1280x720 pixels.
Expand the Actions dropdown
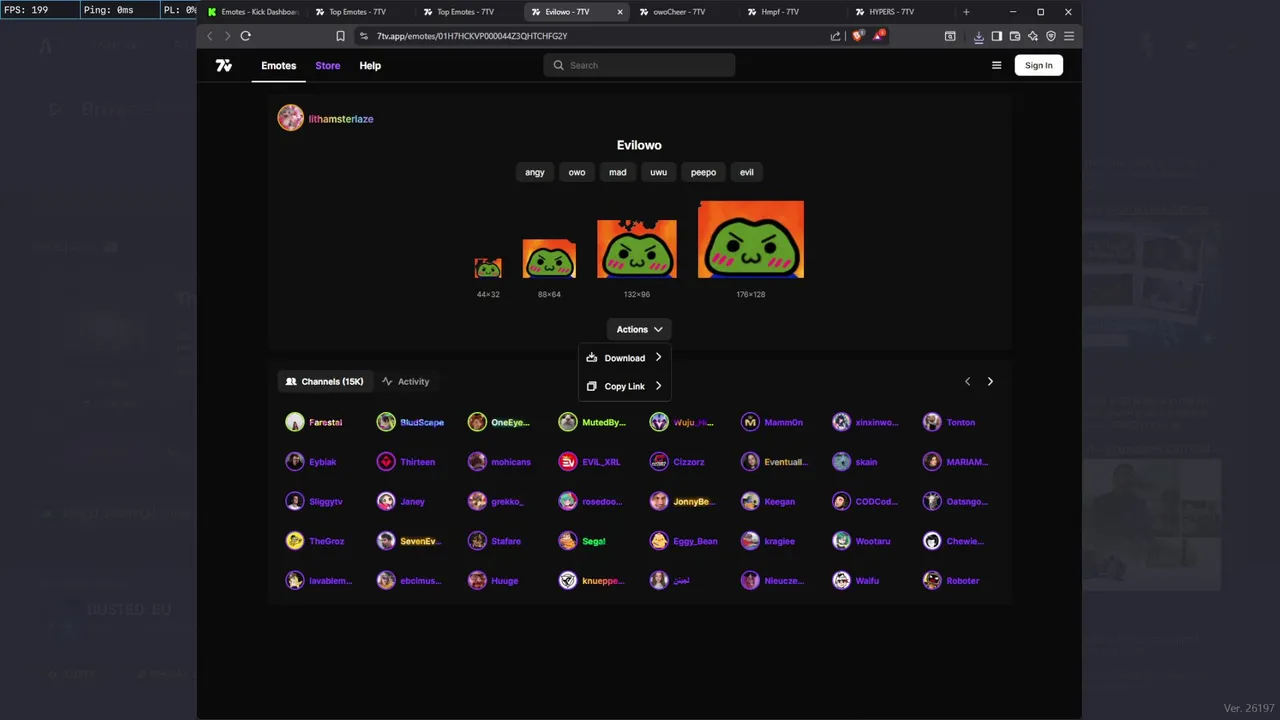coord(639,329)
